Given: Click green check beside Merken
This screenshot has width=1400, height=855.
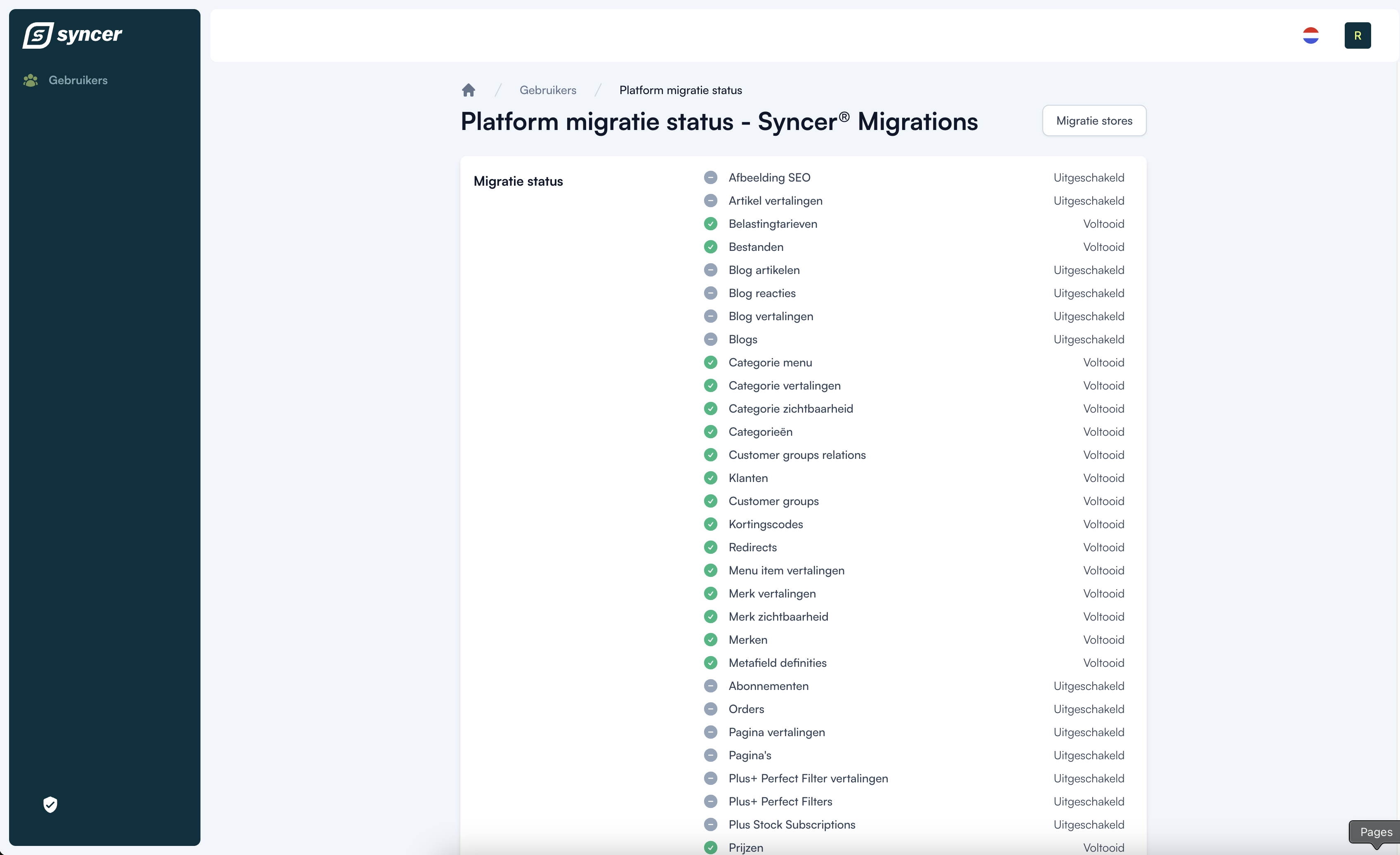Looking at the screenshot, I should [x=710, y=640].
